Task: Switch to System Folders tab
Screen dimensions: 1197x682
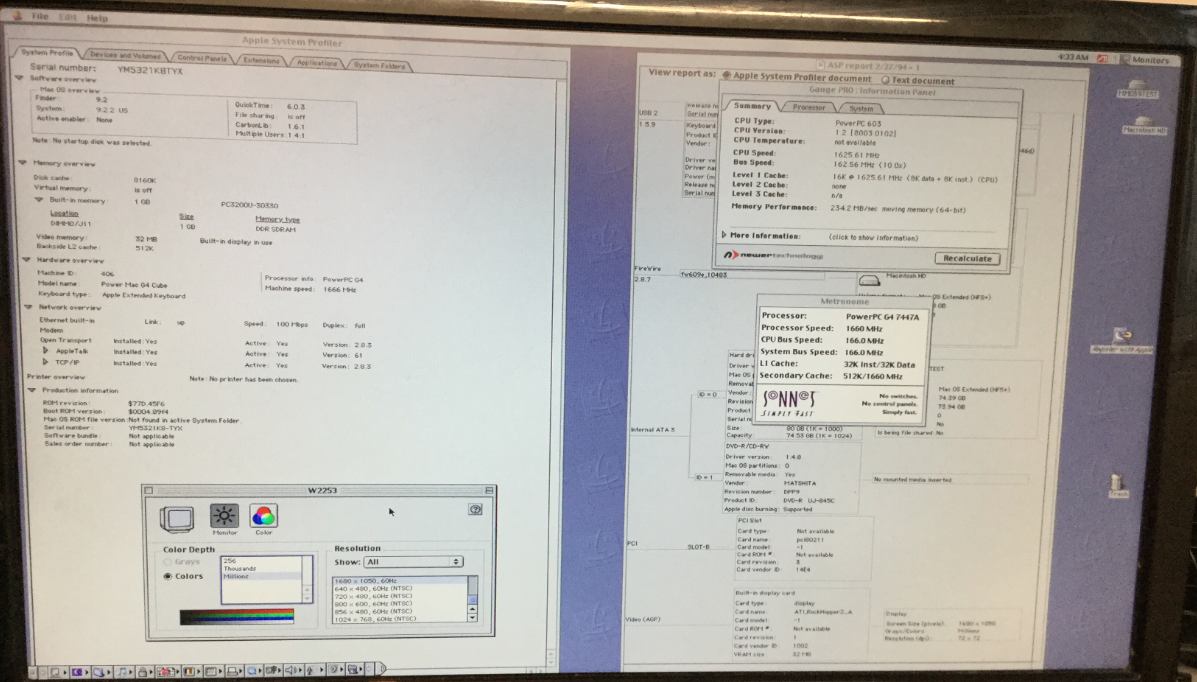Action: [379, 65]
